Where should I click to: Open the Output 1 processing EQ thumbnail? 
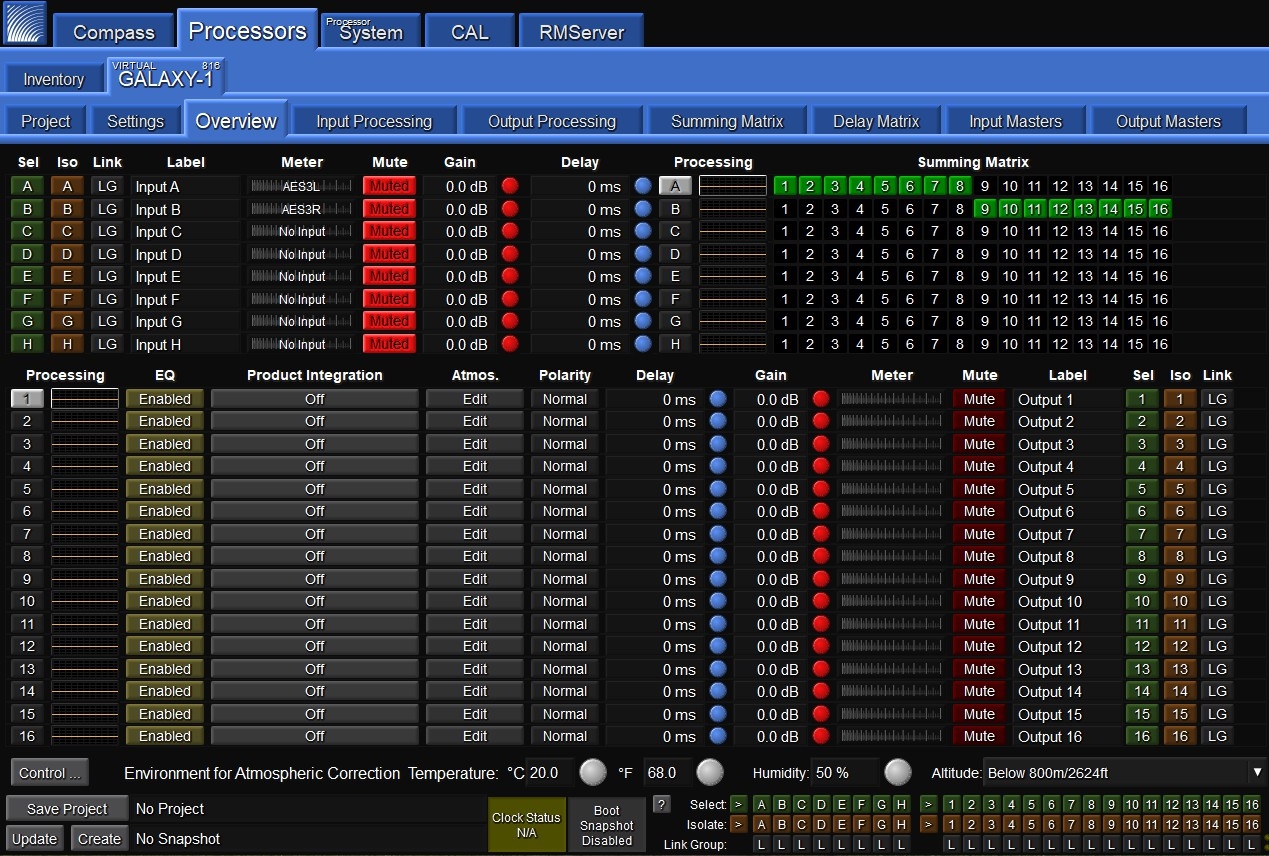tap(85, 399)
